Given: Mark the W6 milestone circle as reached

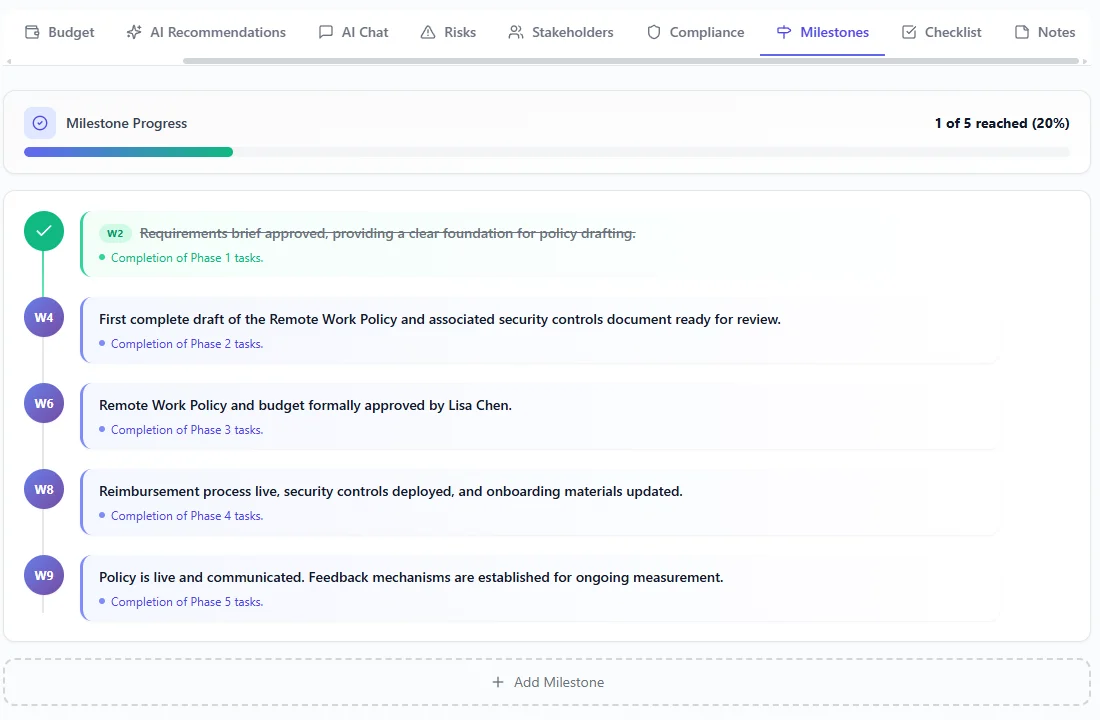Looking at the screenshot, I should pos(44,404).
